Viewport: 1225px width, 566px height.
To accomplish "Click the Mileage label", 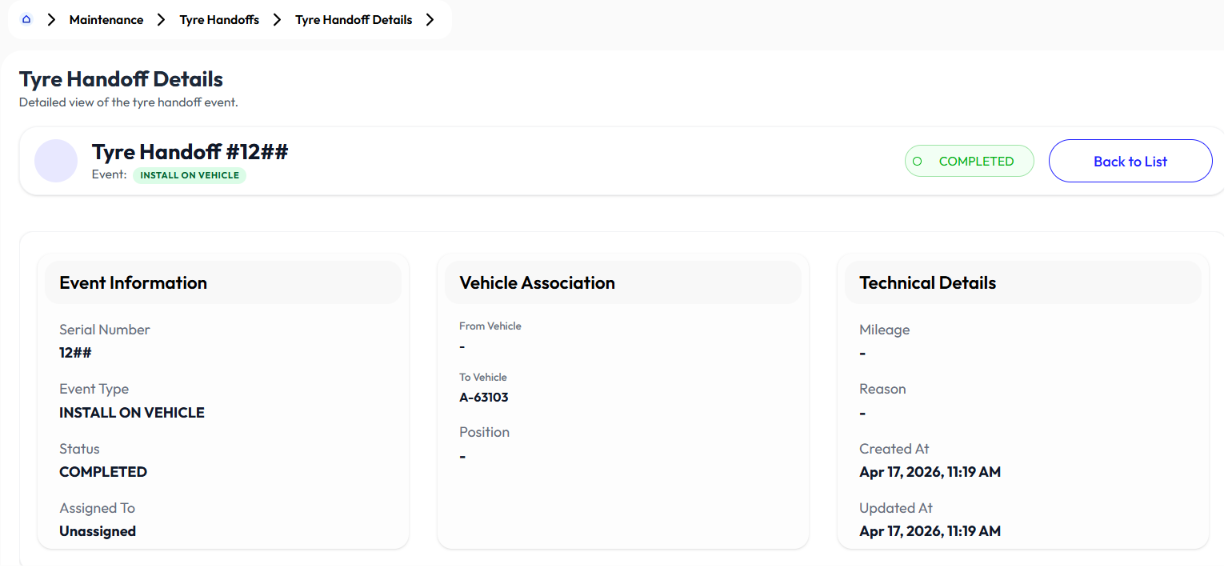I will [x=884, y=330].
